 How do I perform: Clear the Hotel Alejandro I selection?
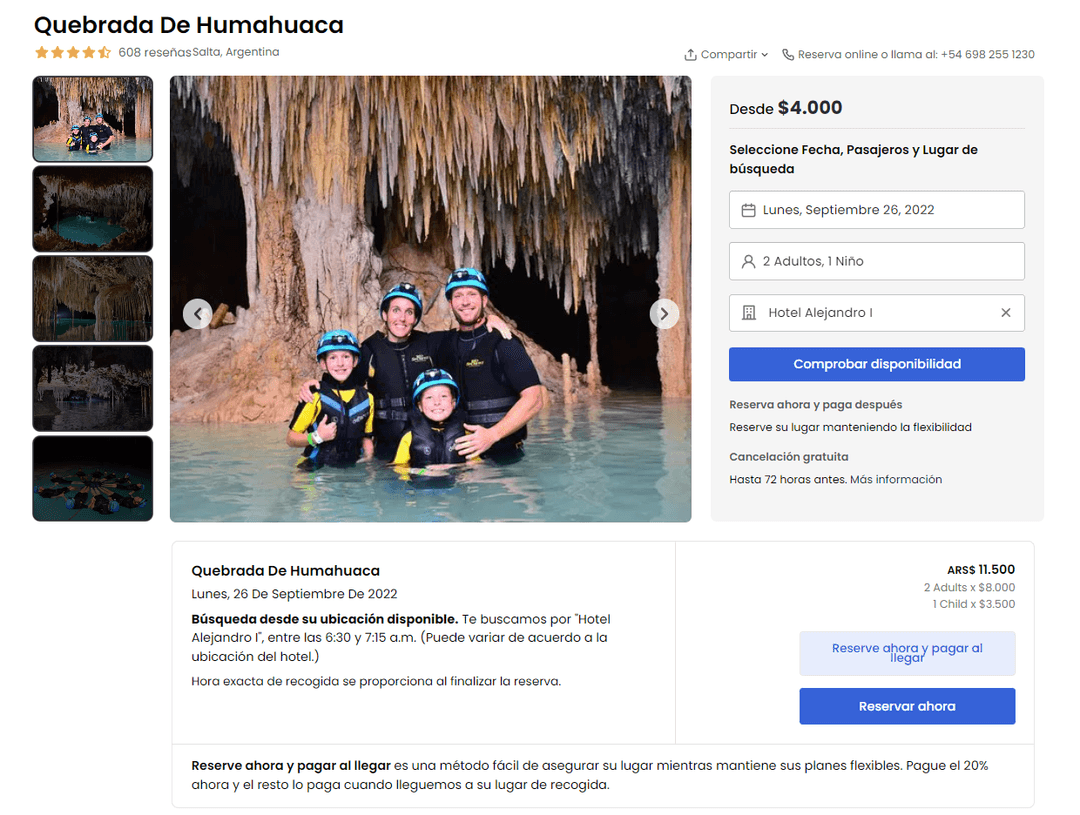tap(1006, 313)
